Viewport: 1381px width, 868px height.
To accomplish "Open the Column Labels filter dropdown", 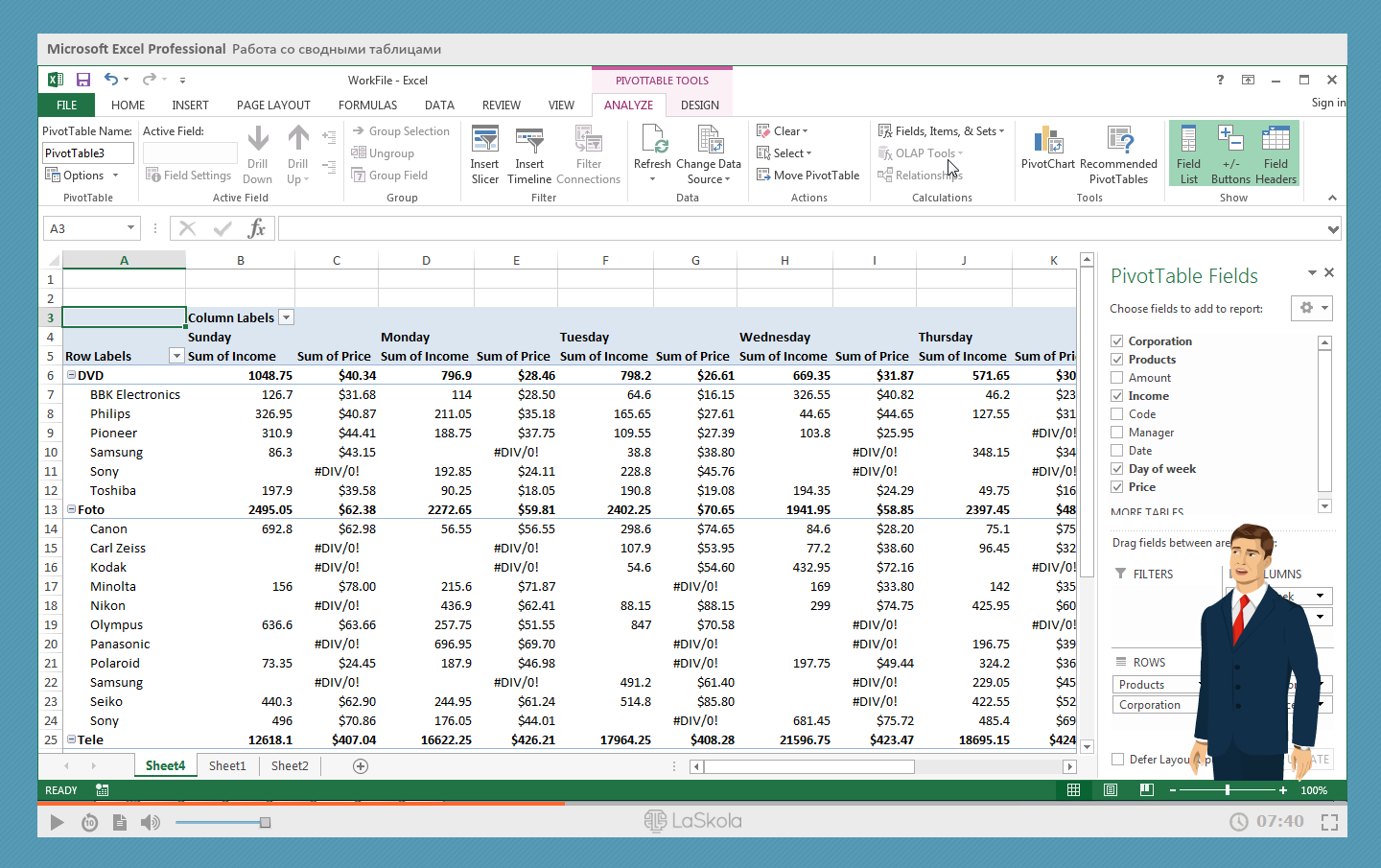I will point(286,318).
